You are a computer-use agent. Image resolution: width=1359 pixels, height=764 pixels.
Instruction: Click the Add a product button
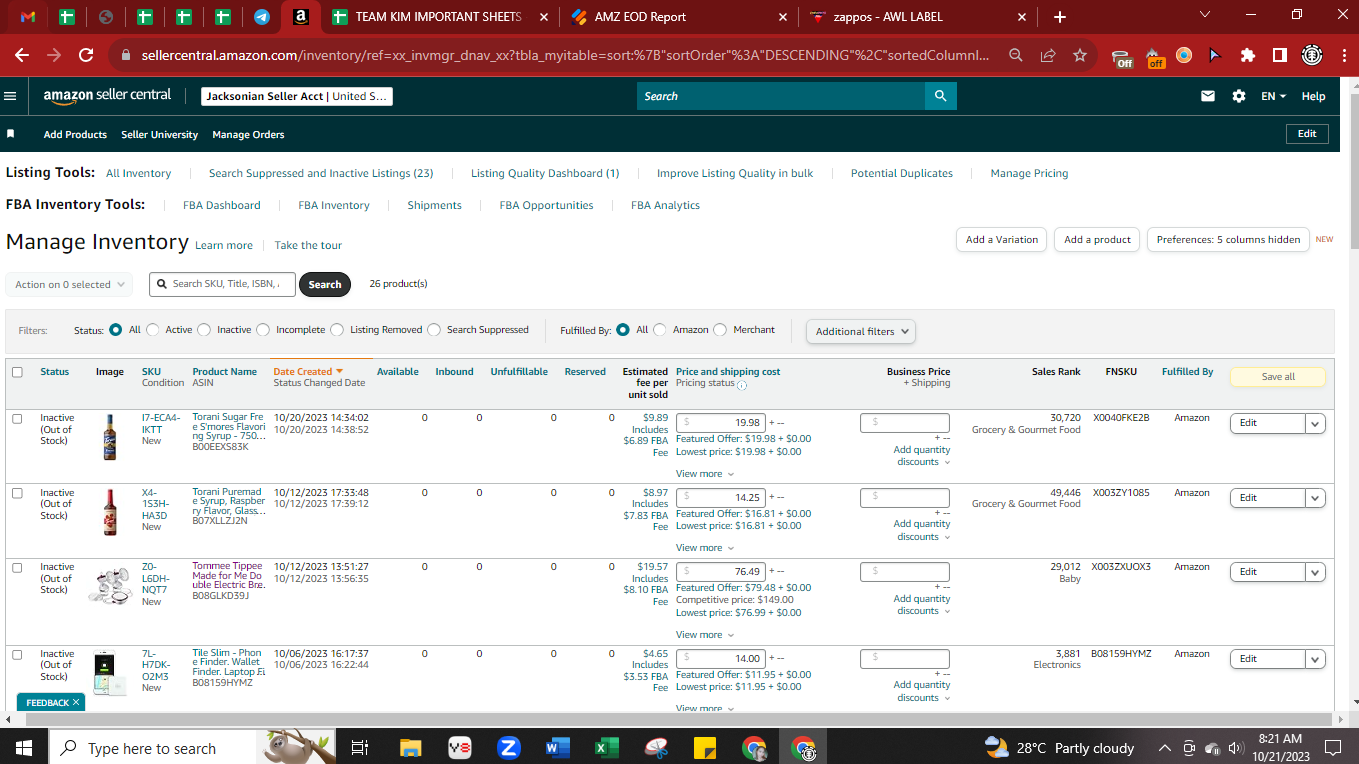tap(1097, 239)
